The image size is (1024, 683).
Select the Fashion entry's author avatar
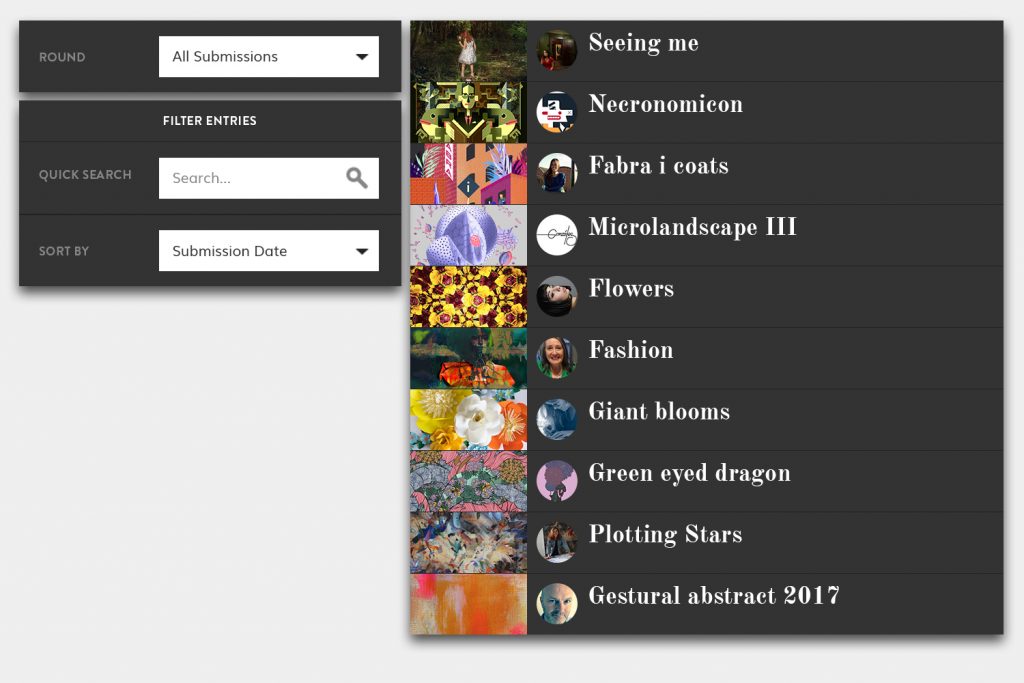557,358
